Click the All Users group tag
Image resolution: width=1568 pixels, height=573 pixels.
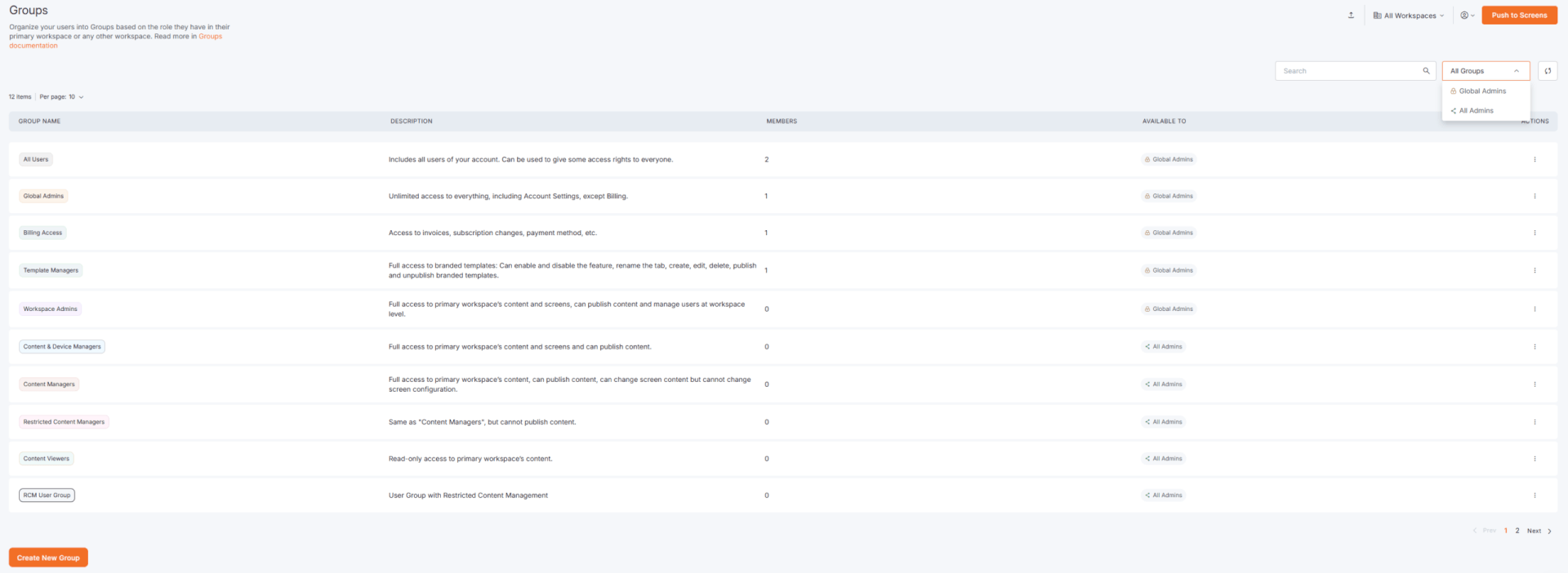[x=36, y=159]
